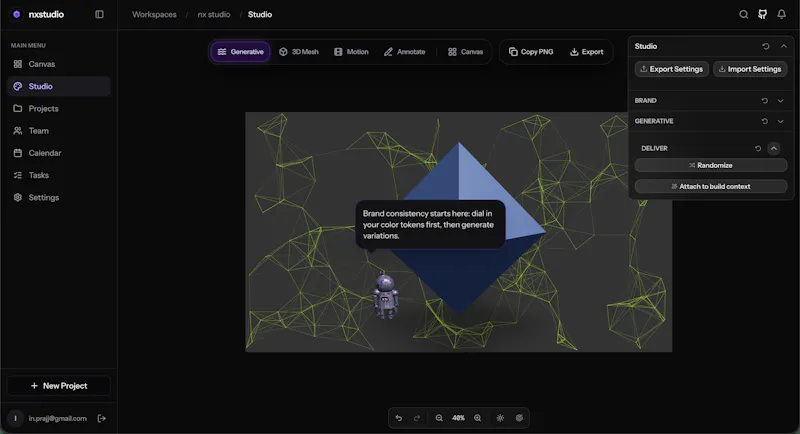Reset the Studio panel settings icon
The image size is (800, 434).
(x=766, y=46)
